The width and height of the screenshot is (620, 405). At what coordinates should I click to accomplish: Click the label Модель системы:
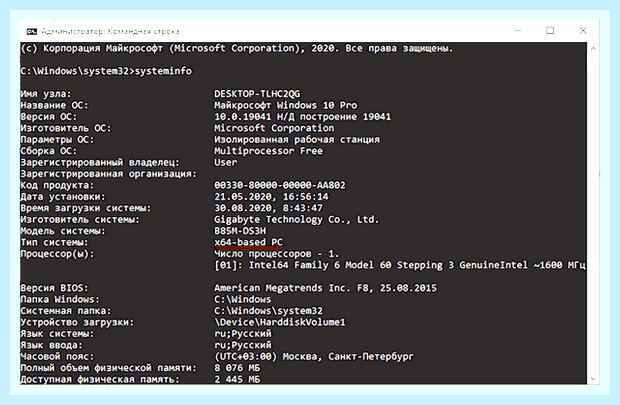(x=63, y=231)
